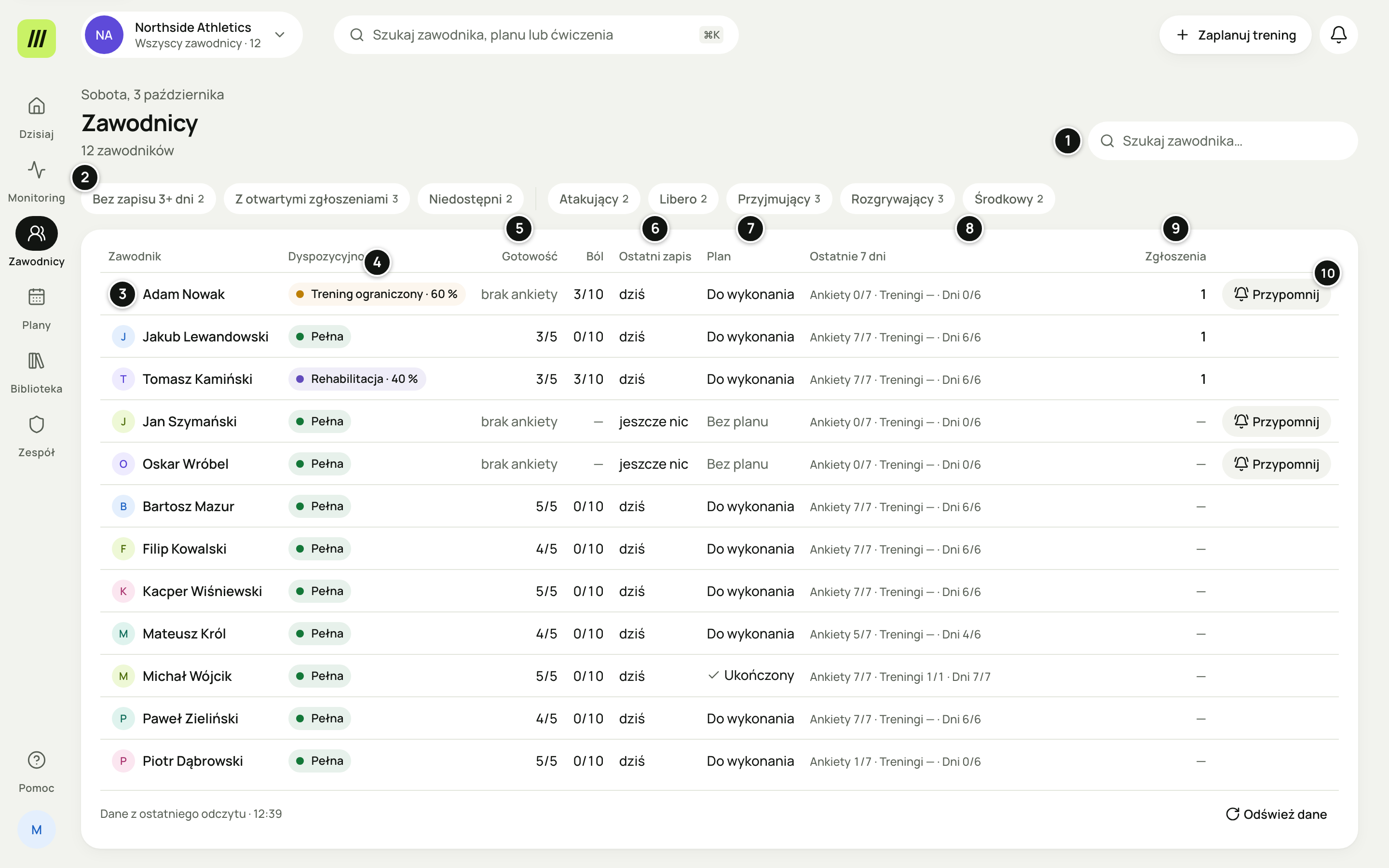Open the Dzisiaj home icon

coord(36,106)
